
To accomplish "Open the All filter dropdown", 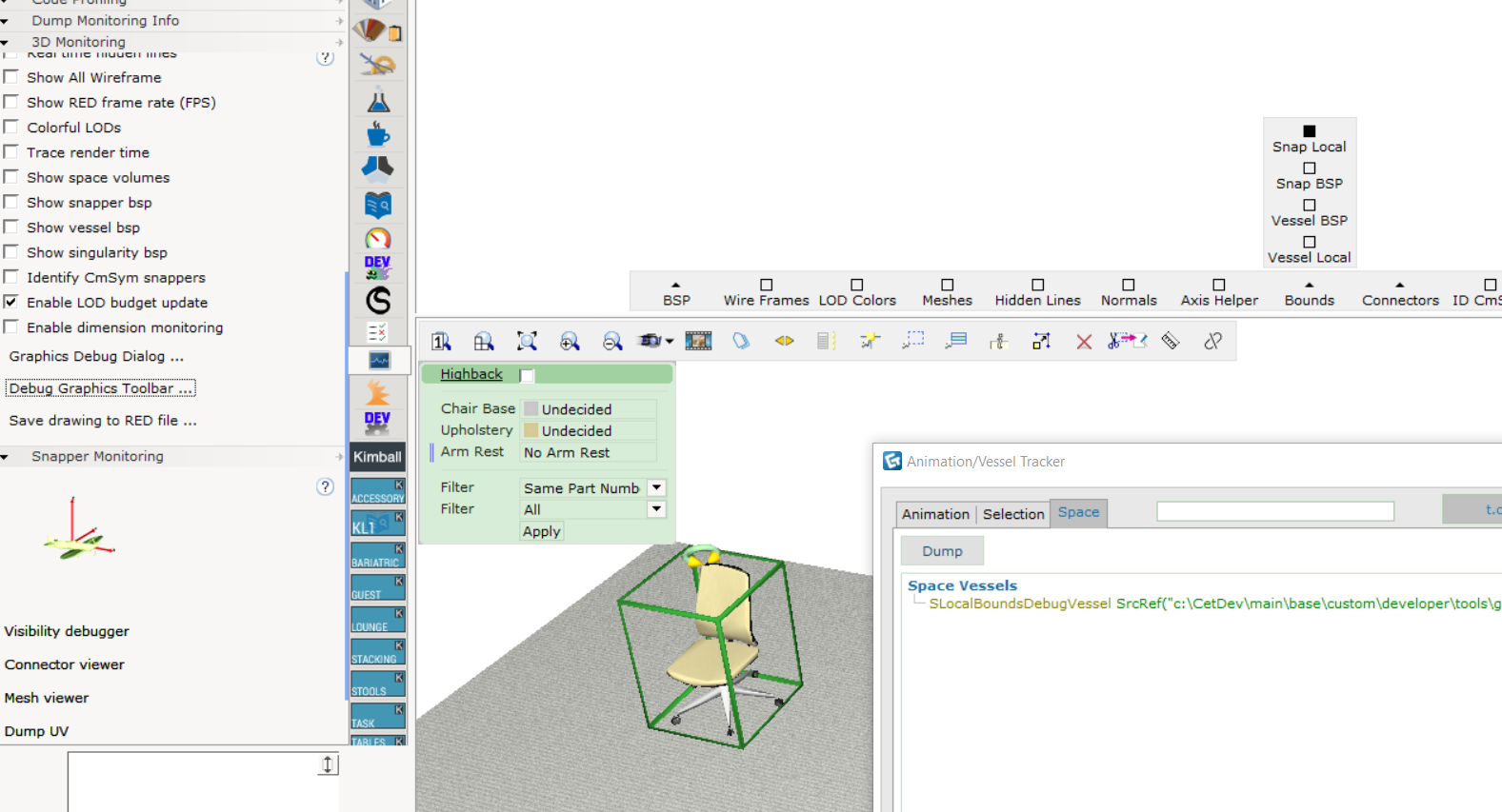I will pyautogui.click(x=656, y=509).
